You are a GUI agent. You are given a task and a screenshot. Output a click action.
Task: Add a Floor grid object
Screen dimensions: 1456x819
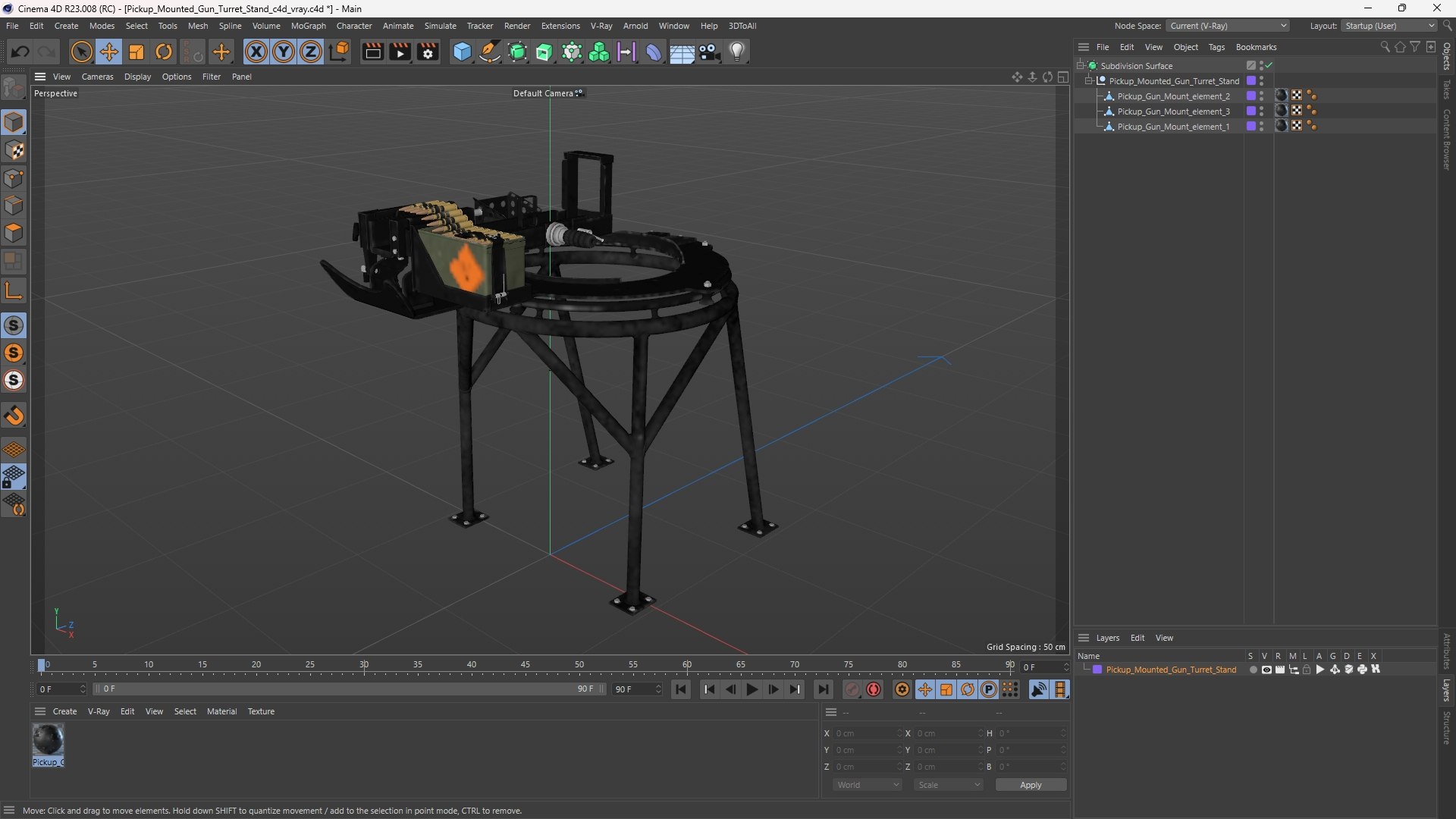[682, 52]
